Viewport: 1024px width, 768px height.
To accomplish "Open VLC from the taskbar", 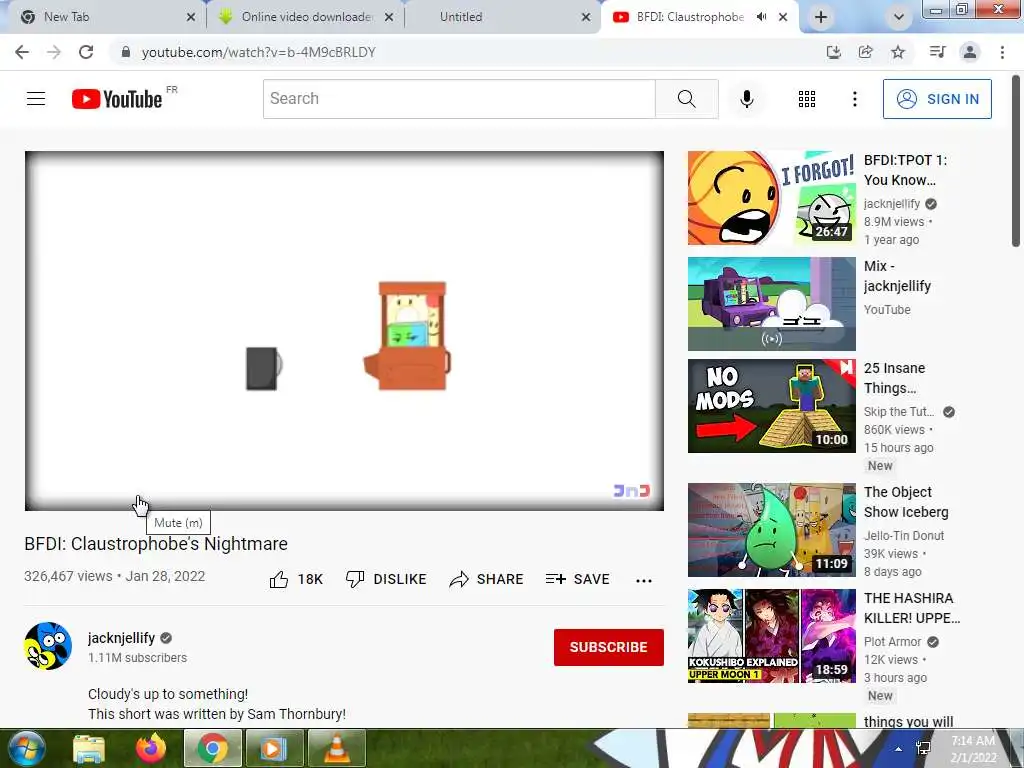I will [x=336, y=749].
